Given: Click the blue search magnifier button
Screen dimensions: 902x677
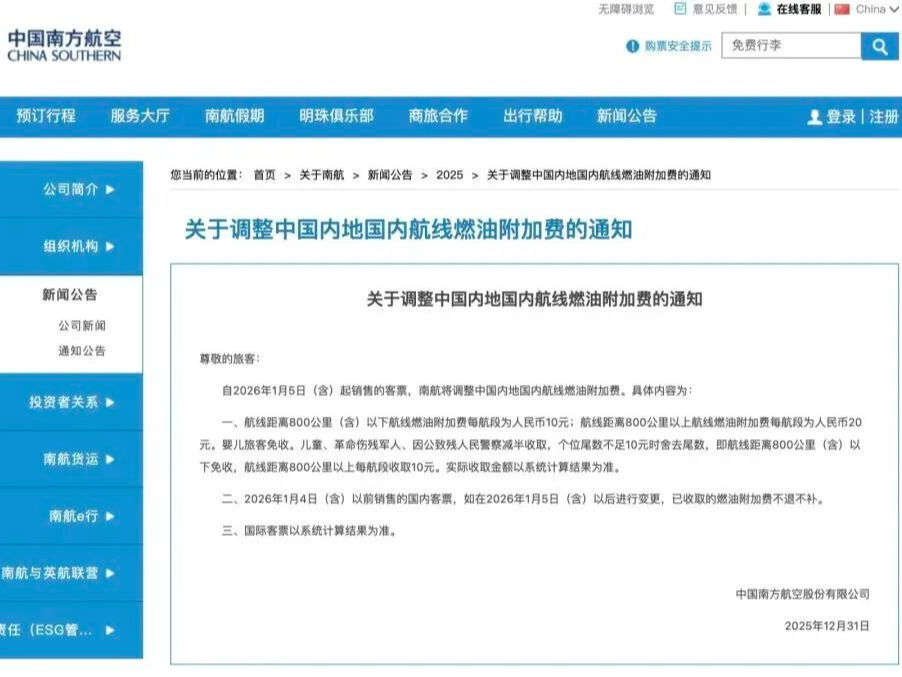Looking at the screenshot, I should coord(880,46).
